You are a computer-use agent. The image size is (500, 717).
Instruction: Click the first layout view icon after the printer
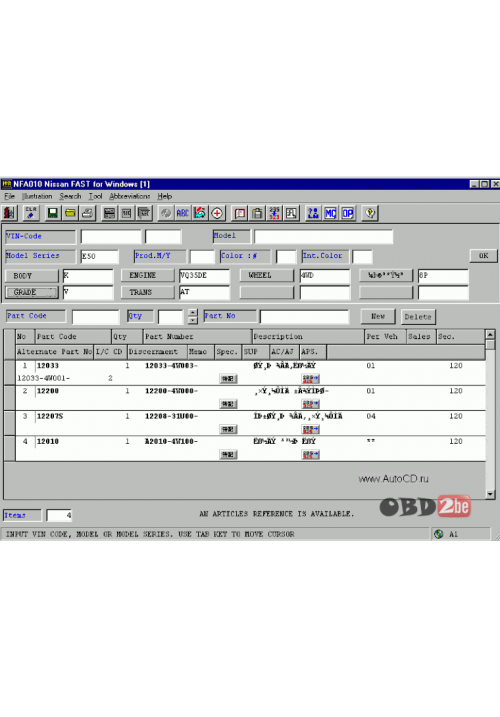pos(109,213)
